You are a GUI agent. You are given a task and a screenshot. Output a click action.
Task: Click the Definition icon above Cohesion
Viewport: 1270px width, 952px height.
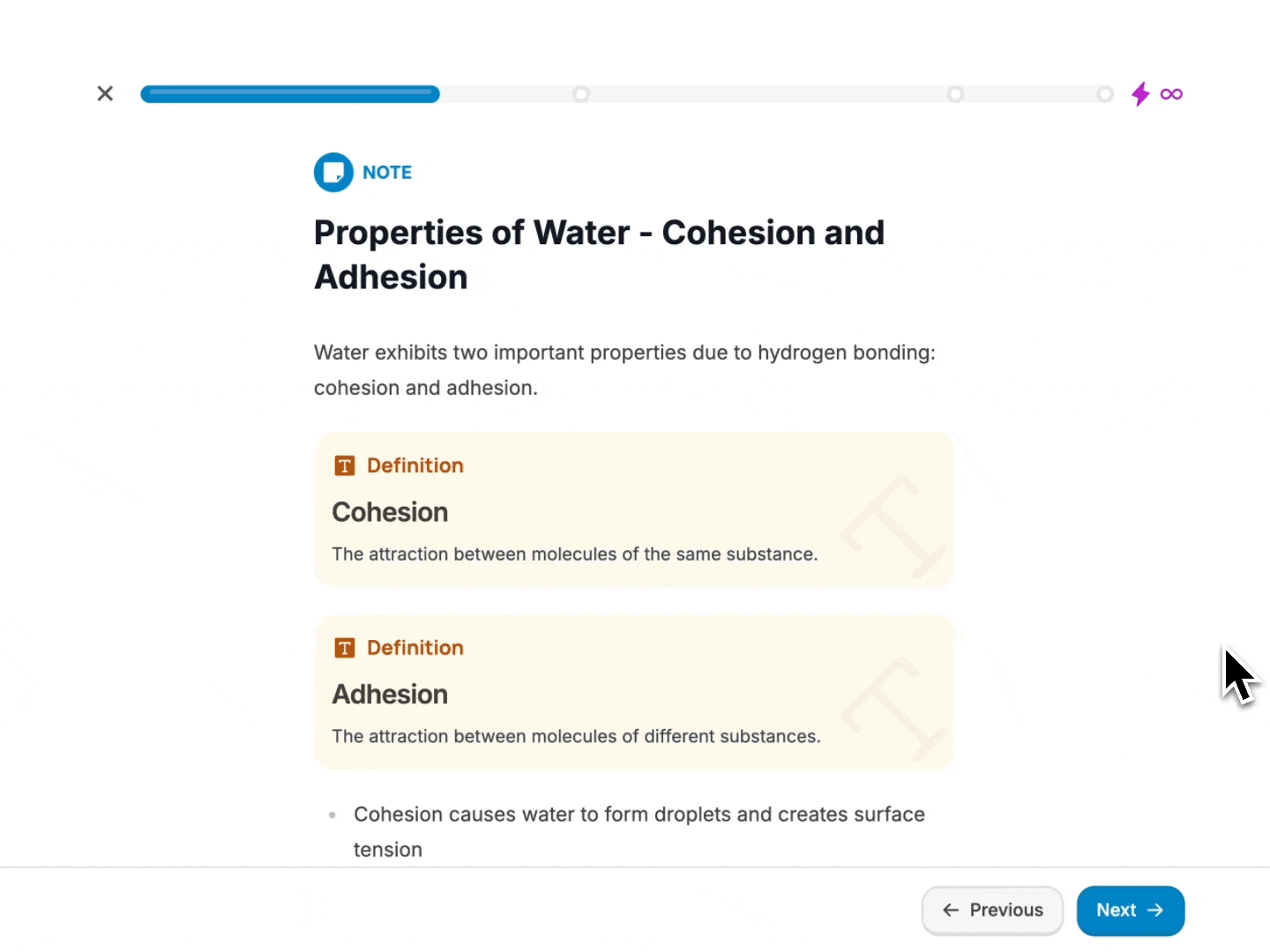pos(344,465)
